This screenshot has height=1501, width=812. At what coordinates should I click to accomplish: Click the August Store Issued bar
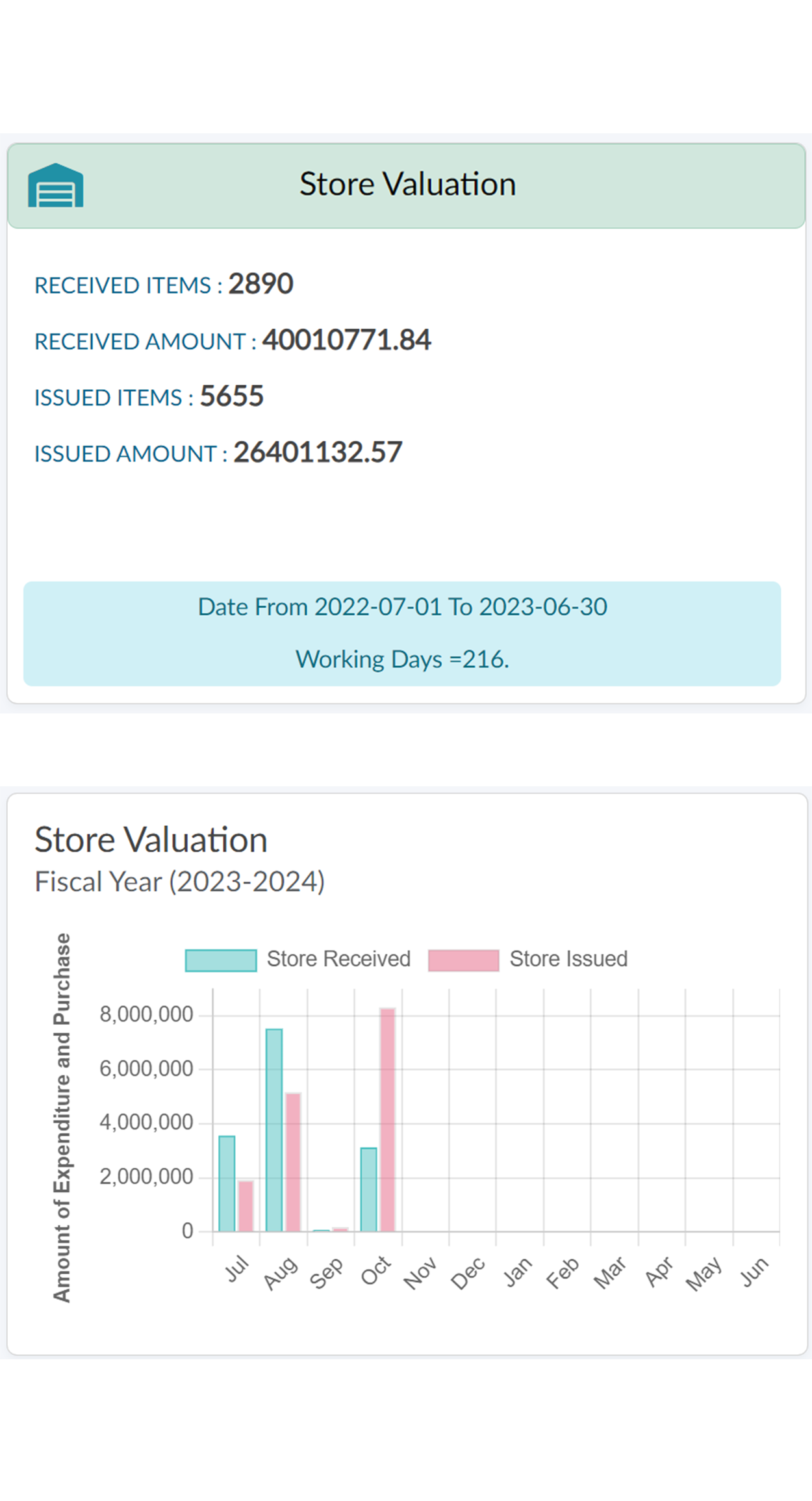(x=293, y=1162)
